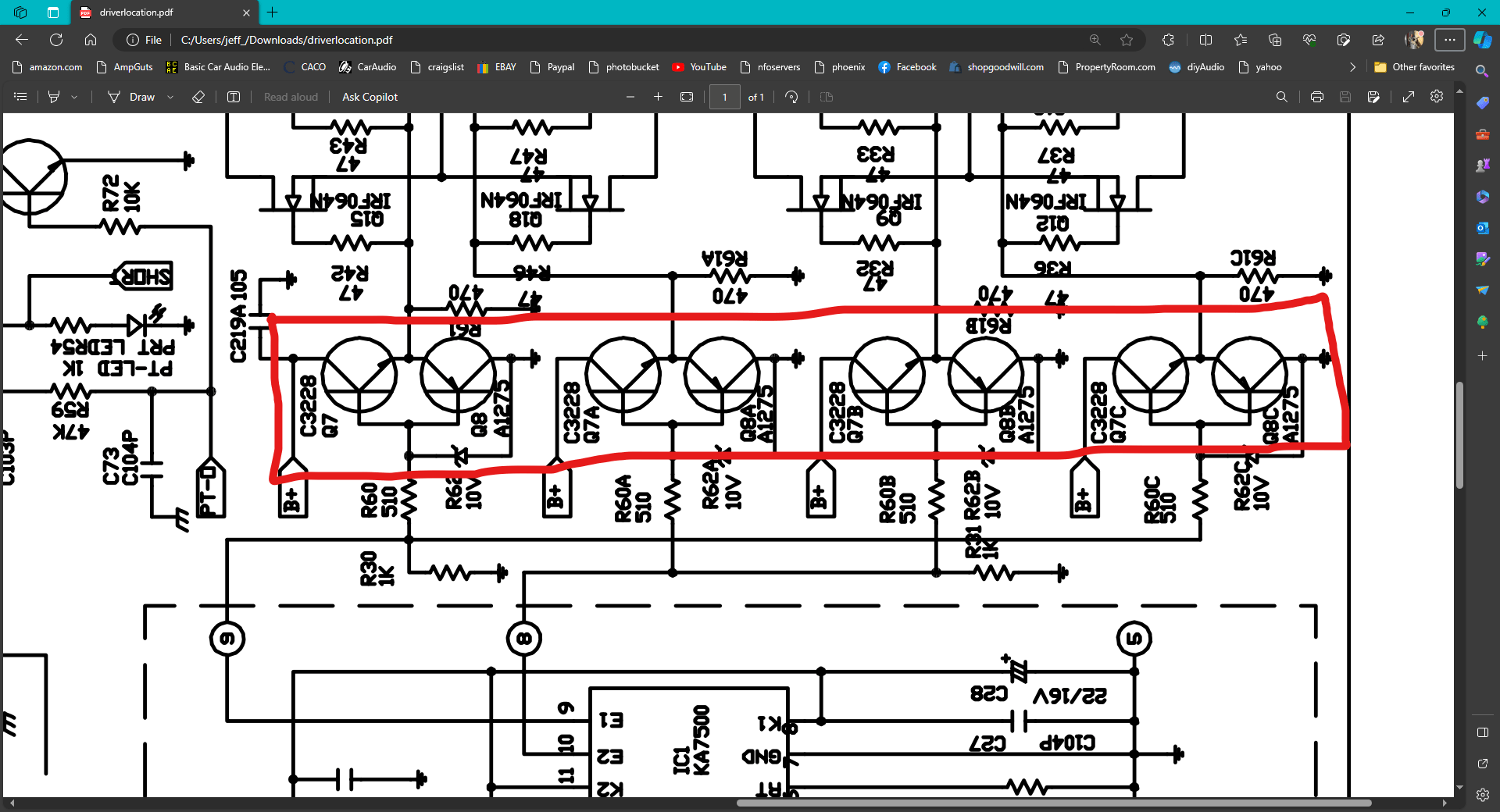Select the highlight tool in PDF toolbar
The width and height of the screenshot is (1500, 812).
[54, 97]
